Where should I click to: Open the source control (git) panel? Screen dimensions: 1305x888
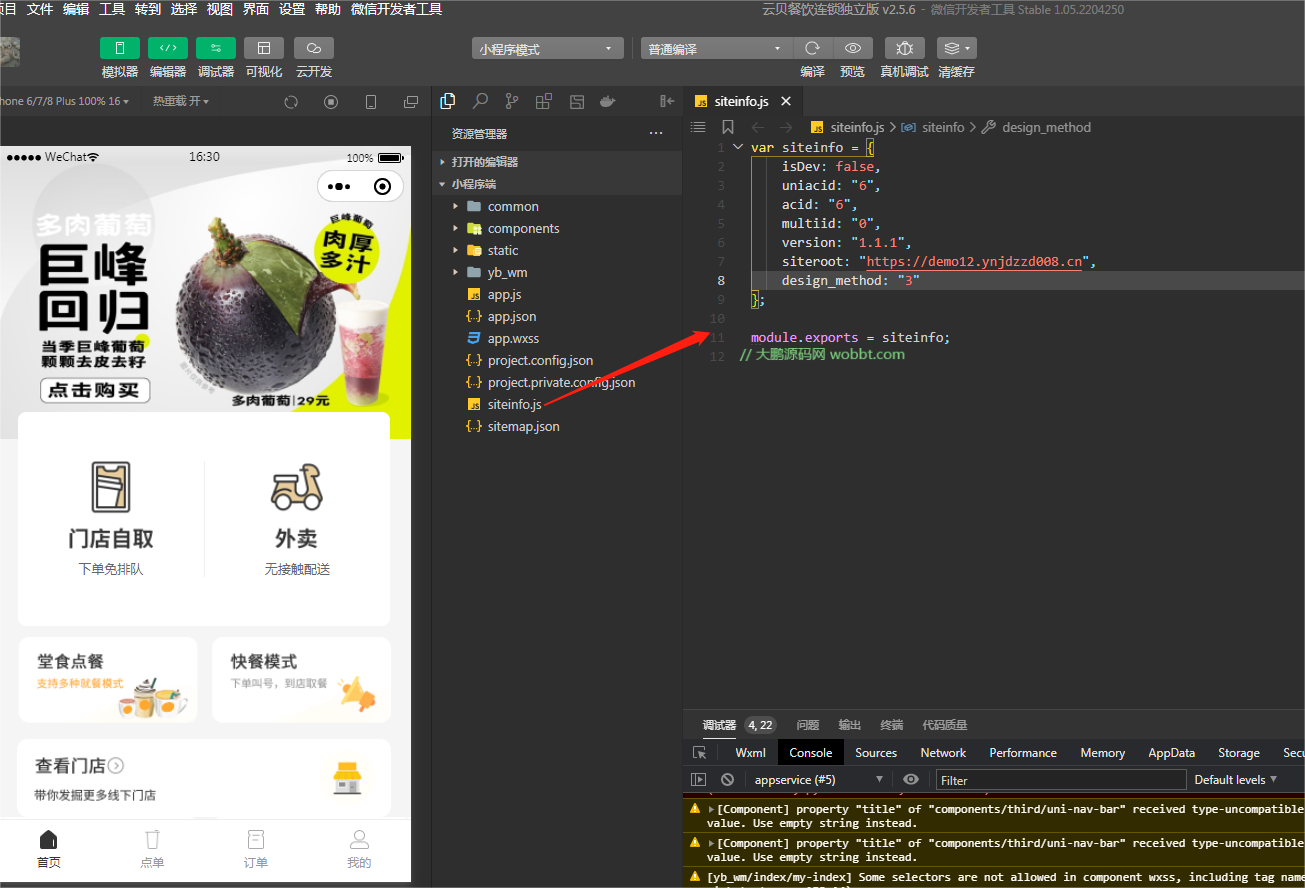click(x=511, y=101)
